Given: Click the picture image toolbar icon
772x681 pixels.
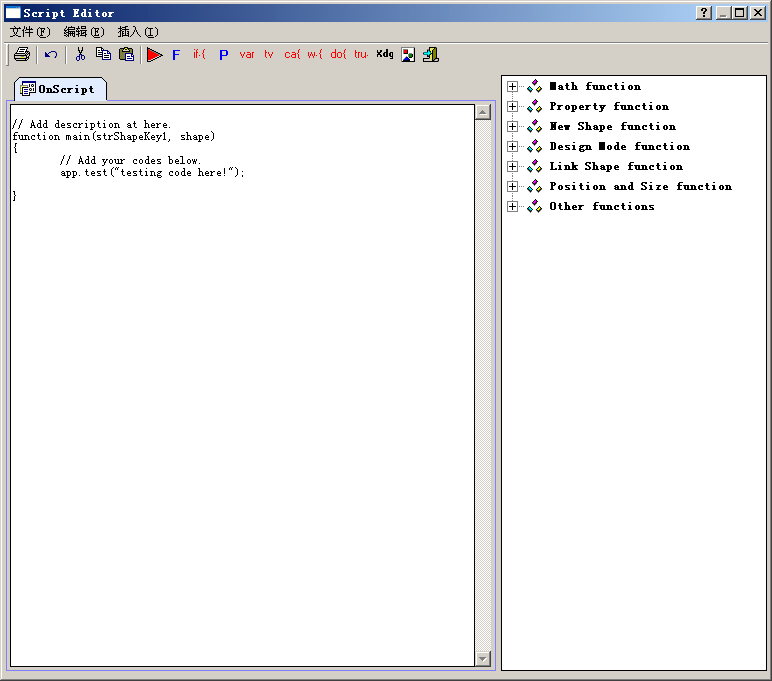Looking at the screenshot, I should click(x=408, y=55).
